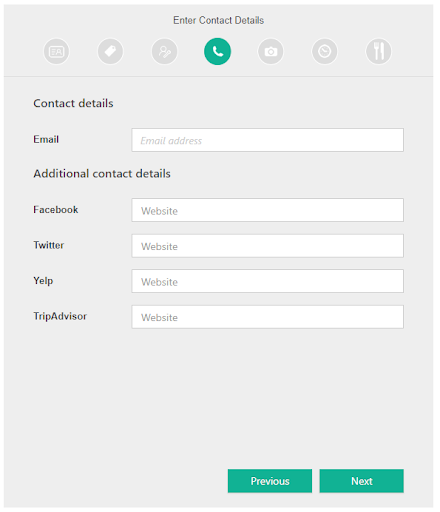
Task: Open the clock hours step icon
Action: tap(324, 51)
